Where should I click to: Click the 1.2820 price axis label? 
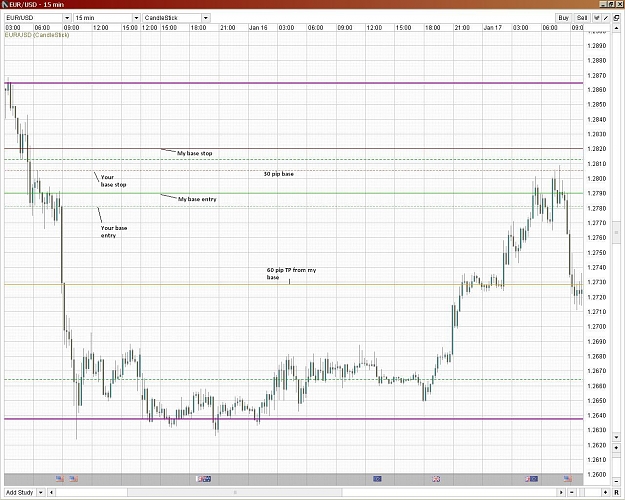(x=597, y=149)
